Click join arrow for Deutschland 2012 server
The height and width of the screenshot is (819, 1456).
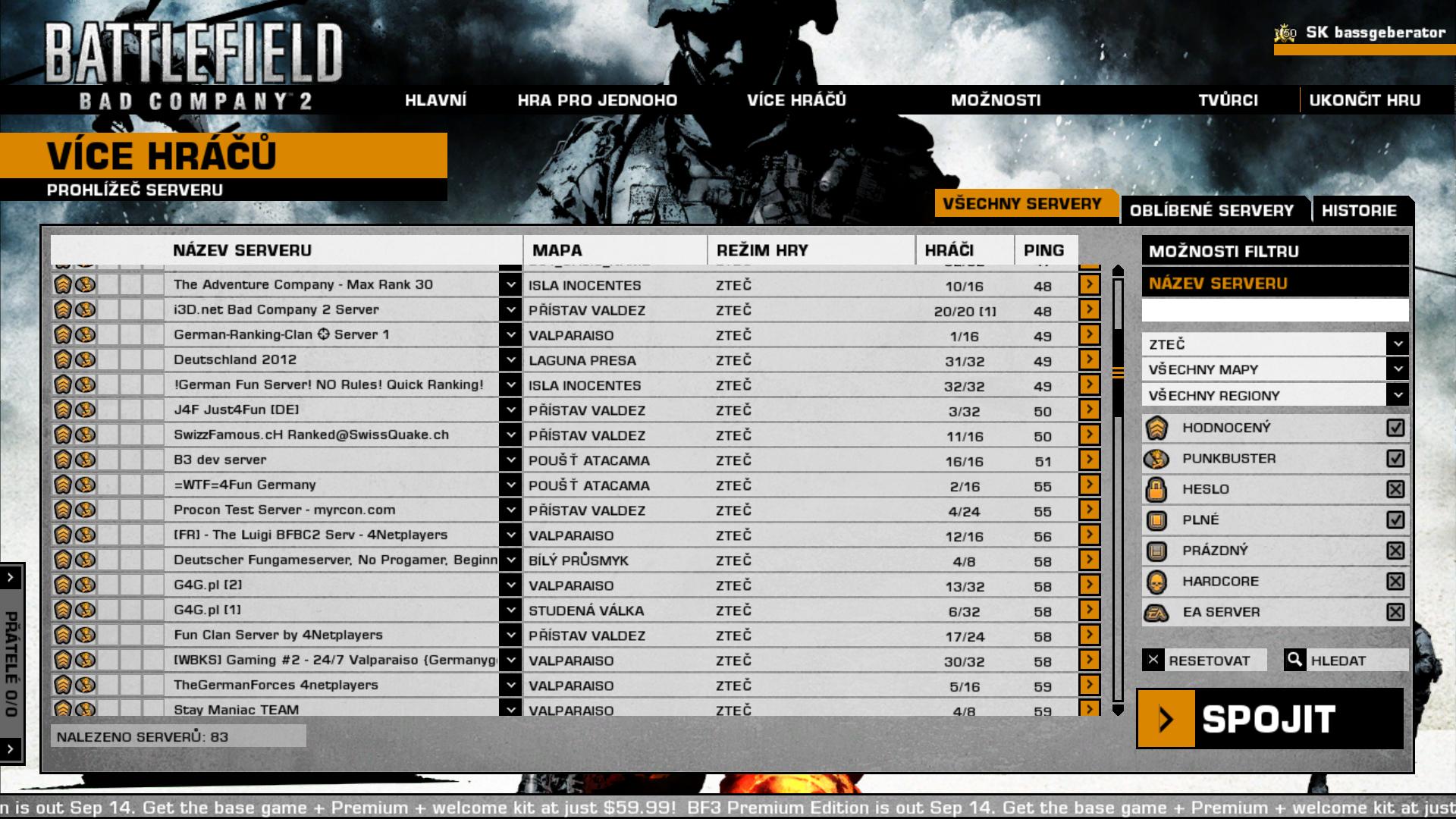click(1089, 359)
